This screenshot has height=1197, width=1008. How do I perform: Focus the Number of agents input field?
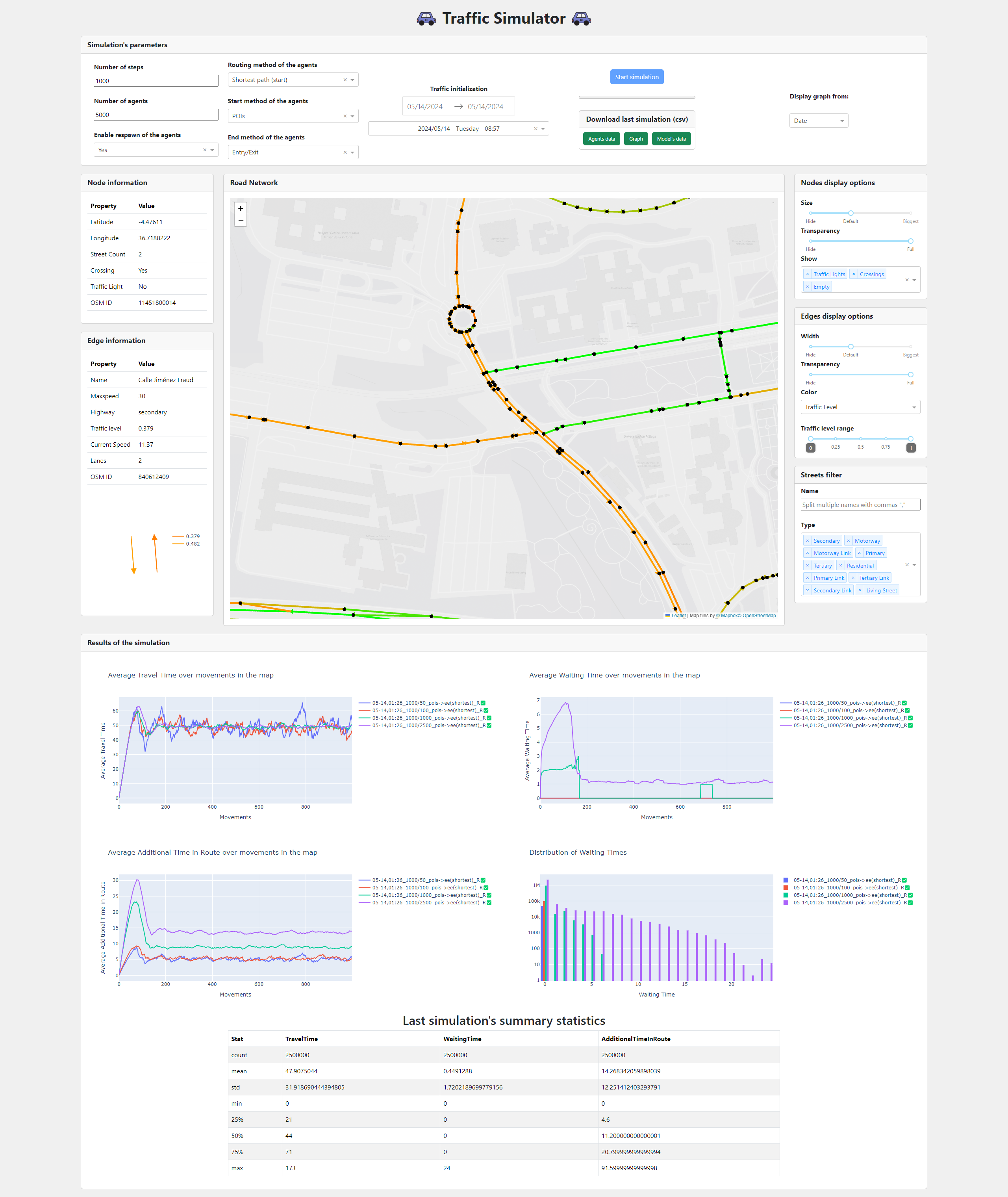[156, 115]
